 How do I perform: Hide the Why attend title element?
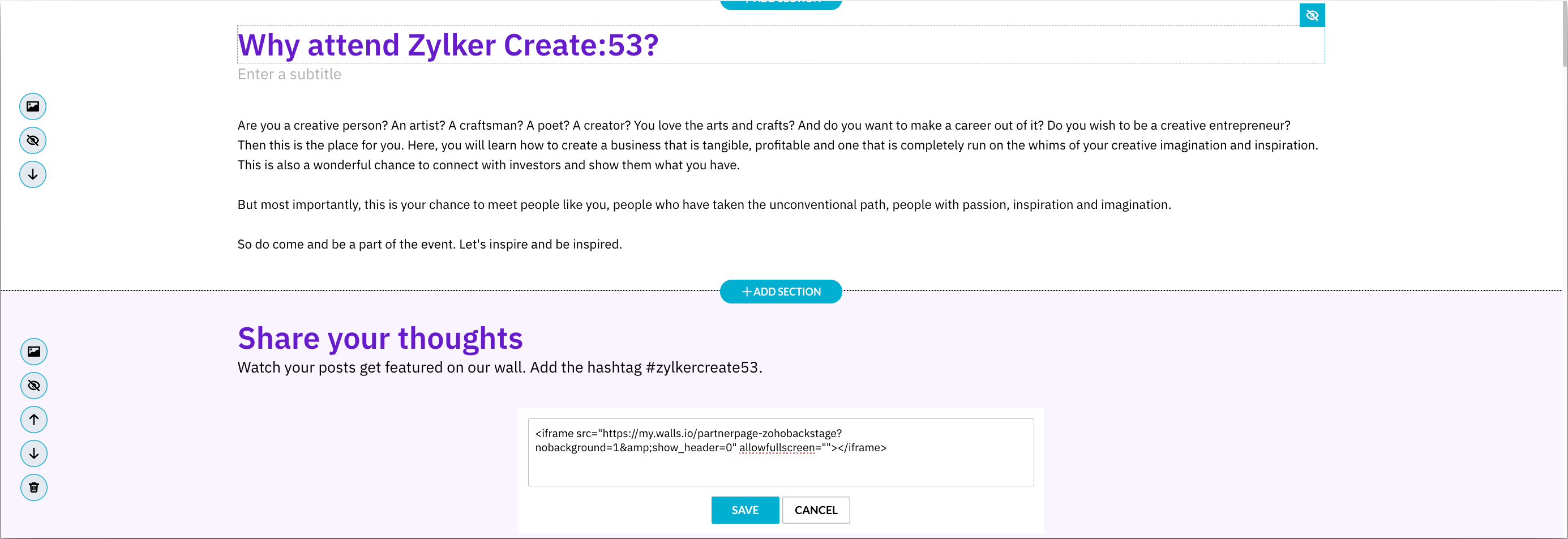(x=1312, y=15)
